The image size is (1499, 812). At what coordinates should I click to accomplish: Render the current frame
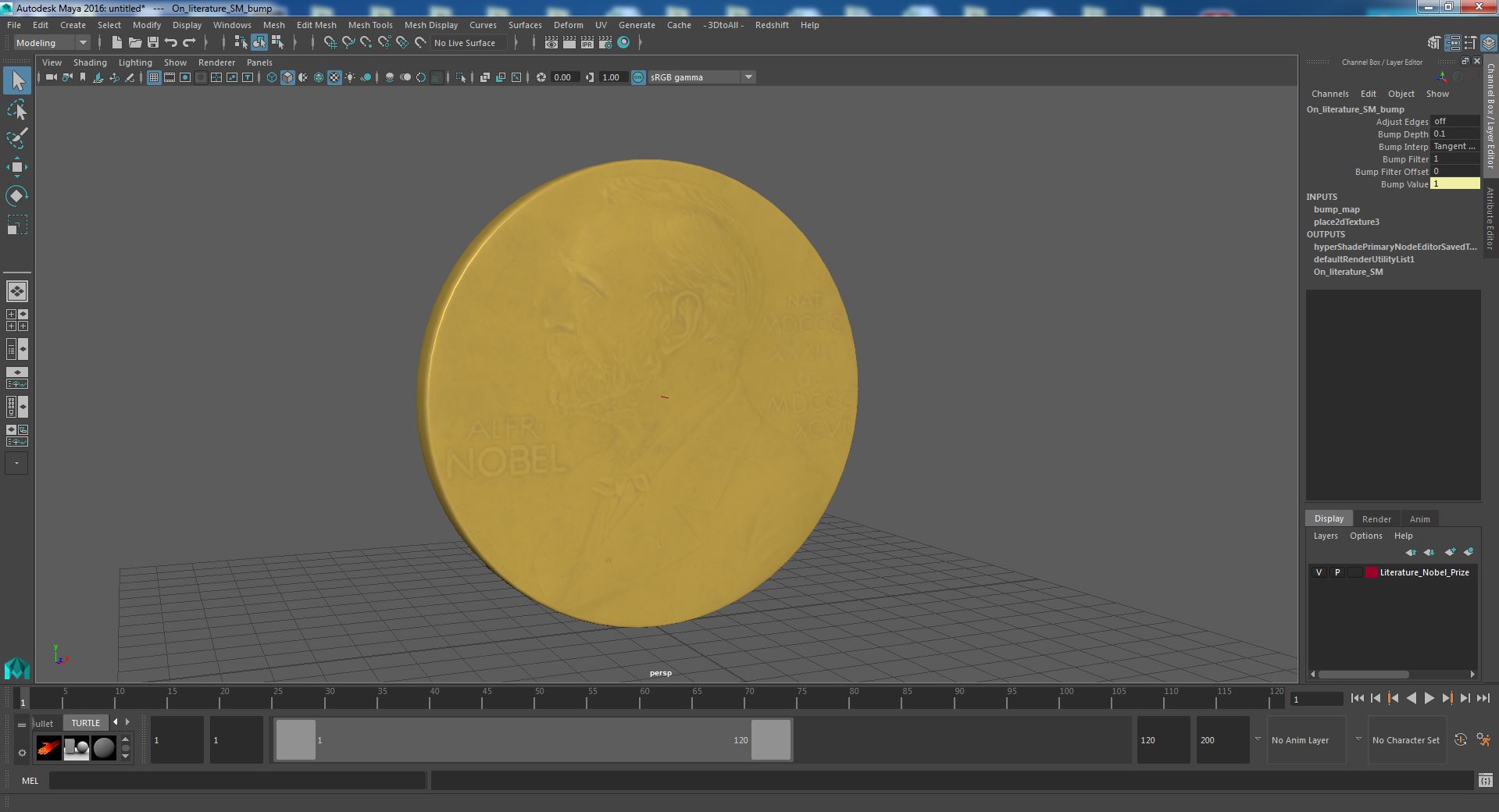[x=569, y=43]
